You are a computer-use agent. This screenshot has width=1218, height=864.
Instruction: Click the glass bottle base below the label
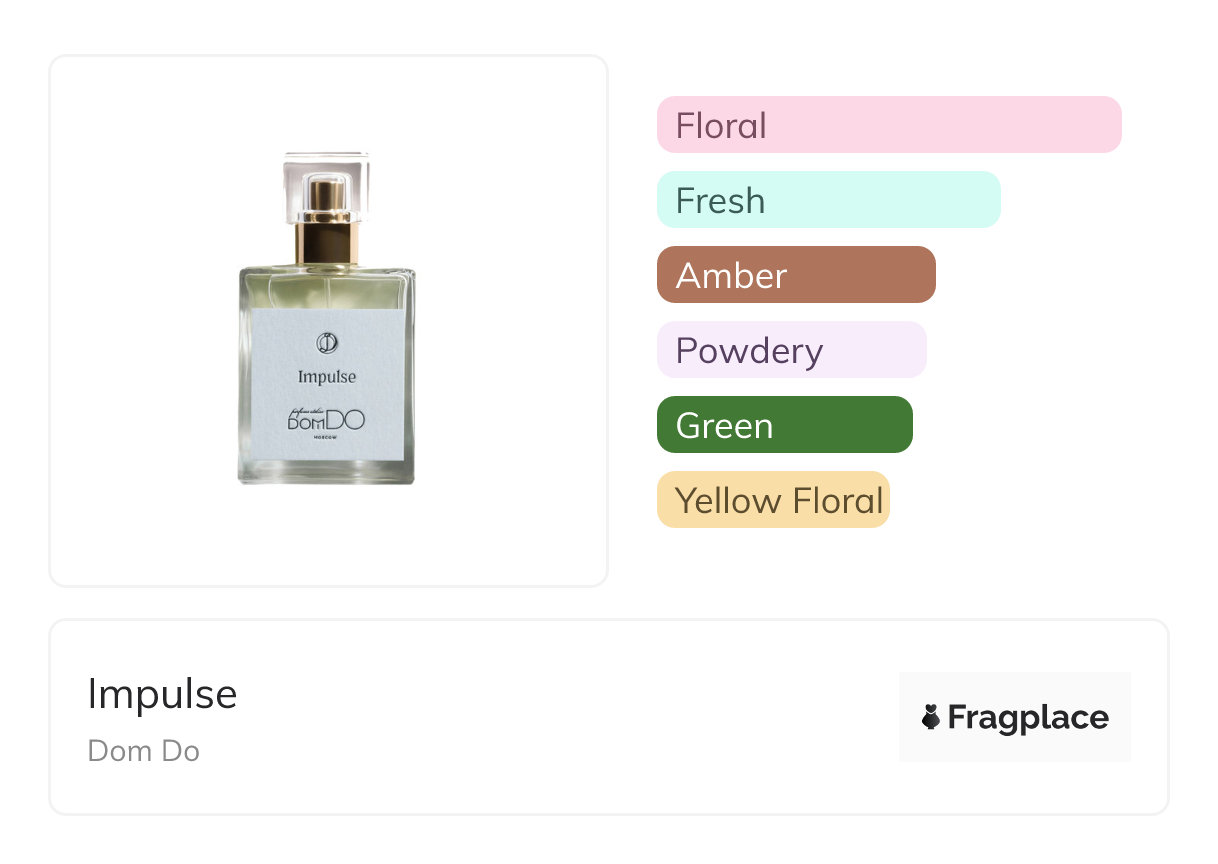pyautogui.click(x=327, y=473)
